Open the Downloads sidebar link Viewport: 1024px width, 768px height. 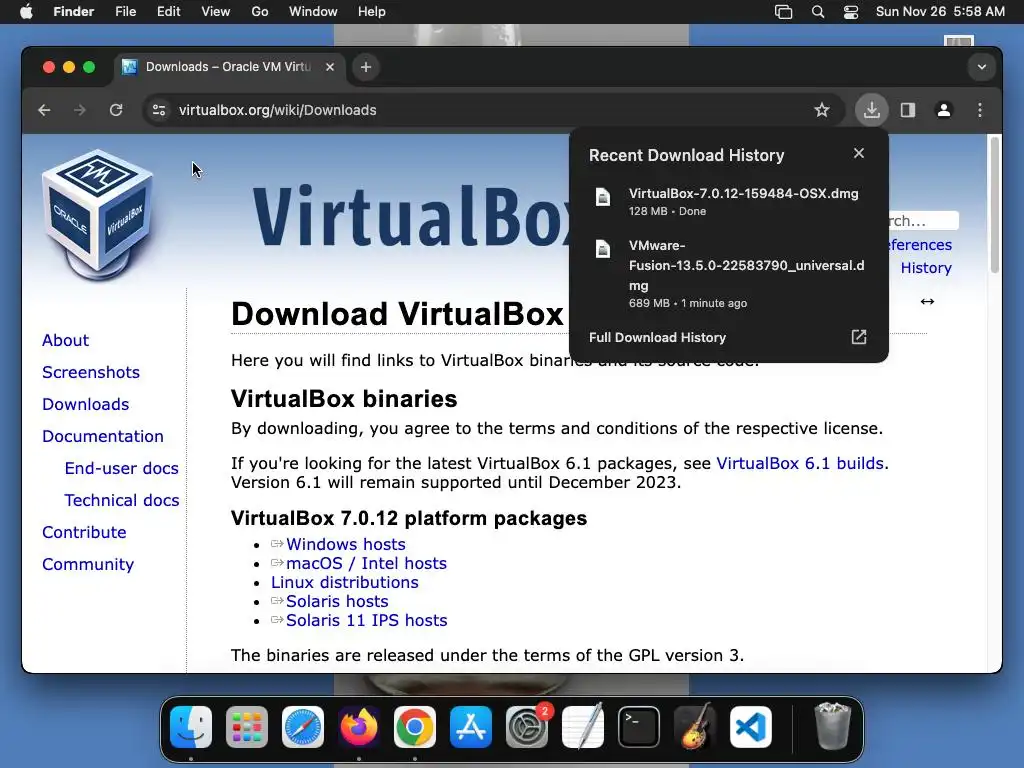(x=86, y=404)
